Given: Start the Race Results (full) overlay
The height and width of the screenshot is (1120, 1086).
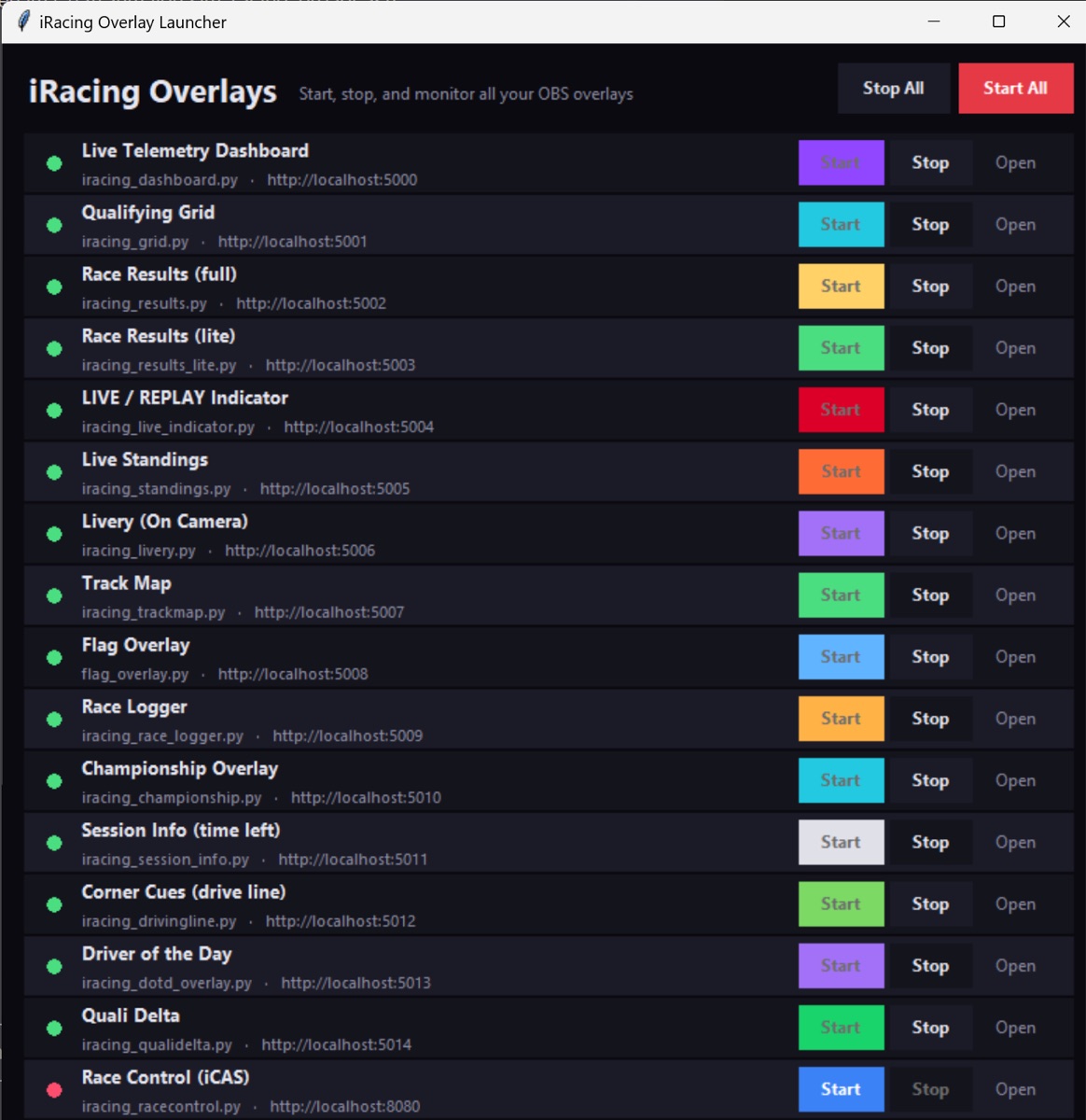Looking at the screenshot, I should (x=841, y=287).
